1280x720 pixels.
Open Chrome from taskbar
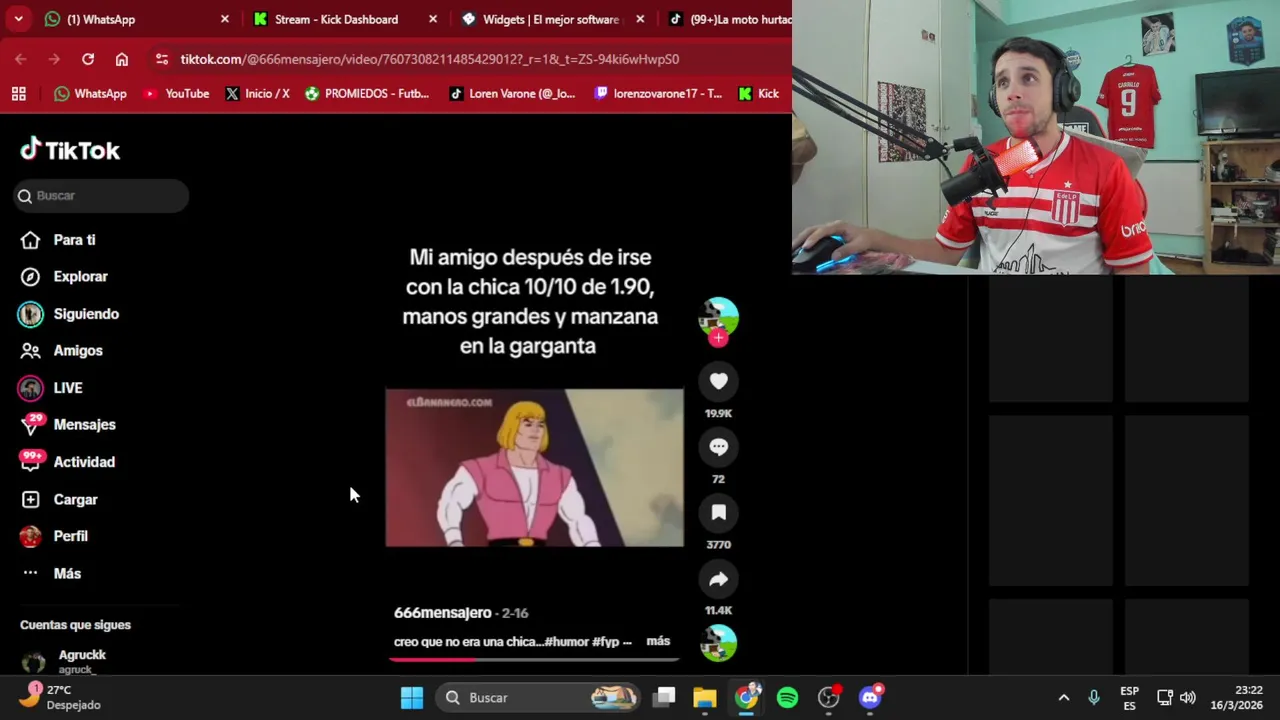pyautogui.click(x=747, y=698)
